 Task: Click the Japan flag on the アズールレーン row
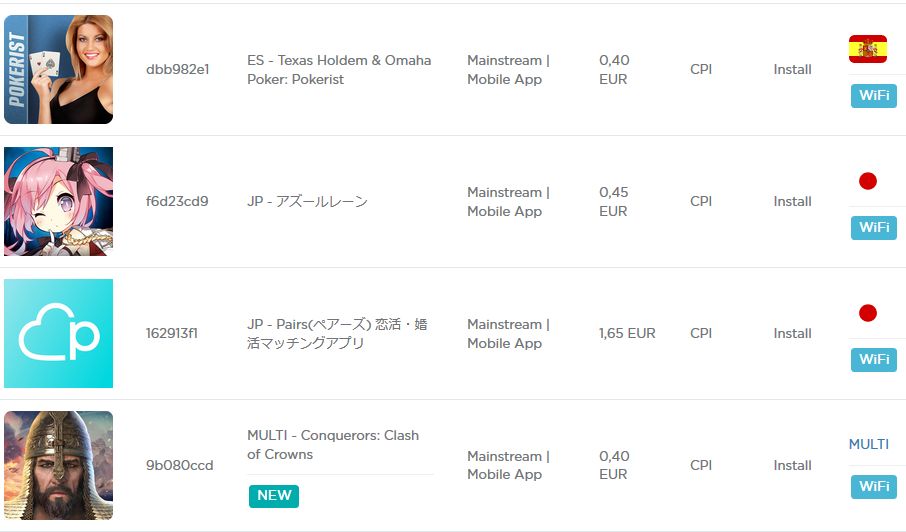[x=868, y=181]
